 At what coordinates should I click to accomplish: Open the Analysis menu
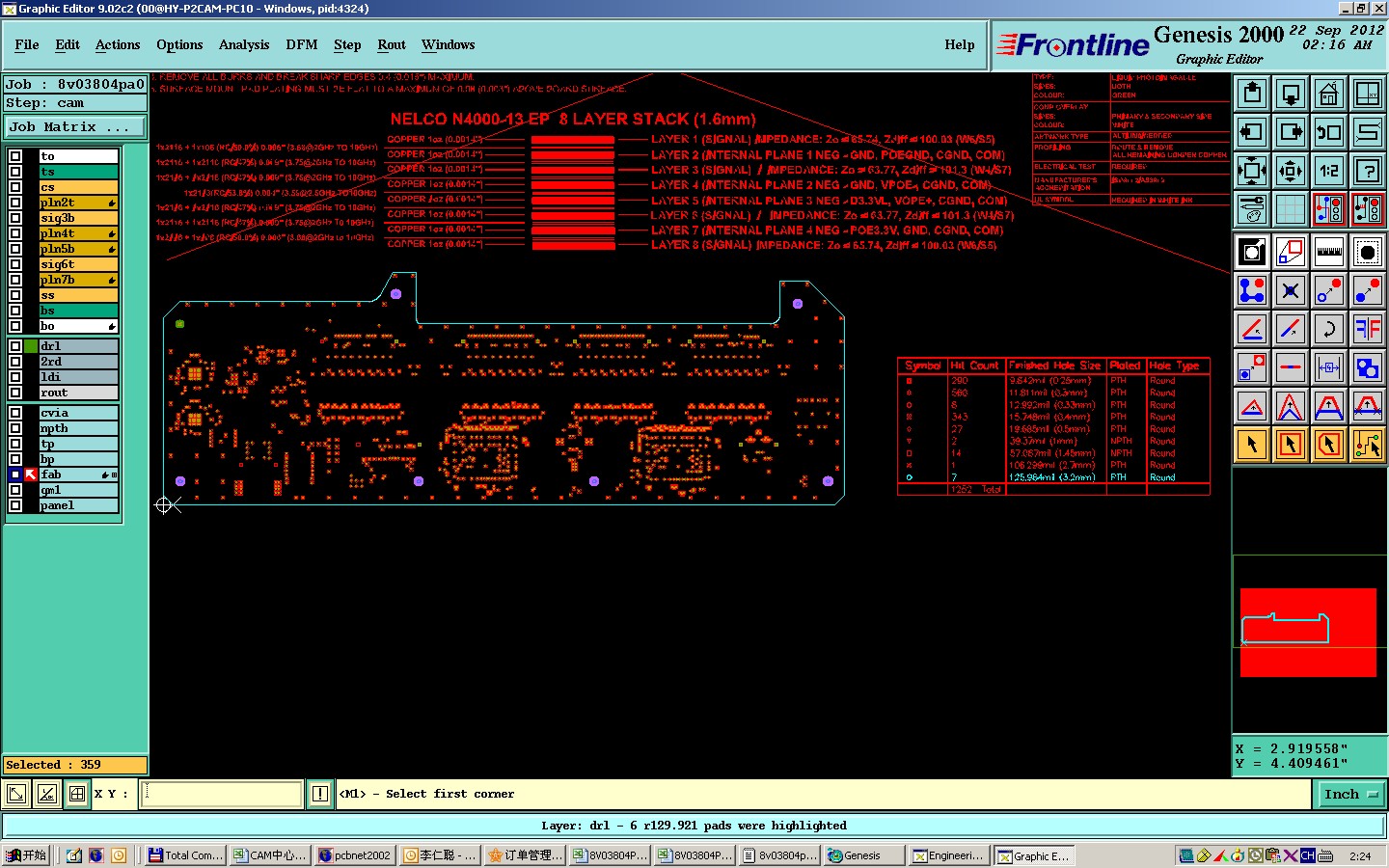click(244, 44)
